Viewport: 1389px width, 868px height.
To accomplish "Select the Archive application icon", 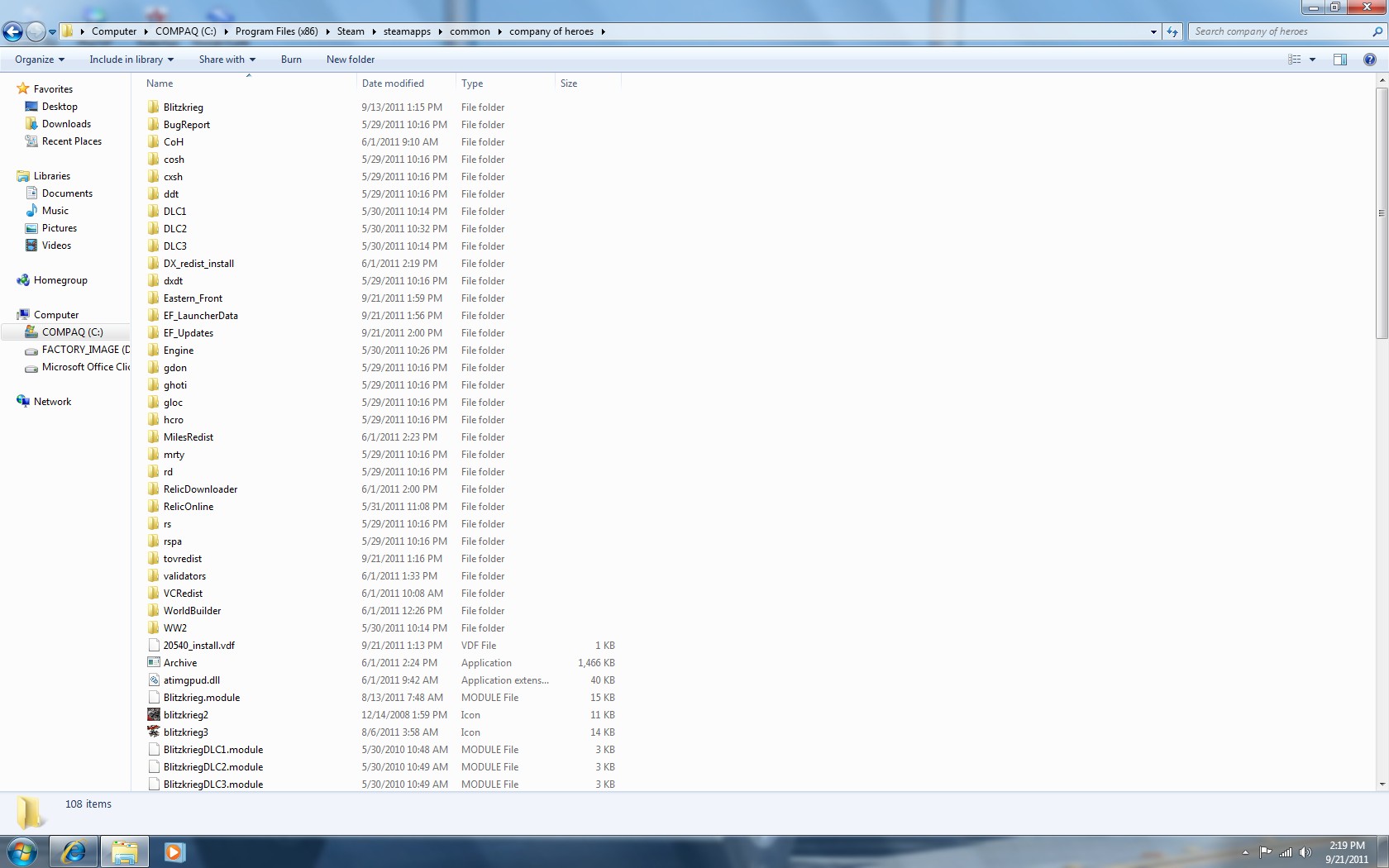I will coord(154,662).
